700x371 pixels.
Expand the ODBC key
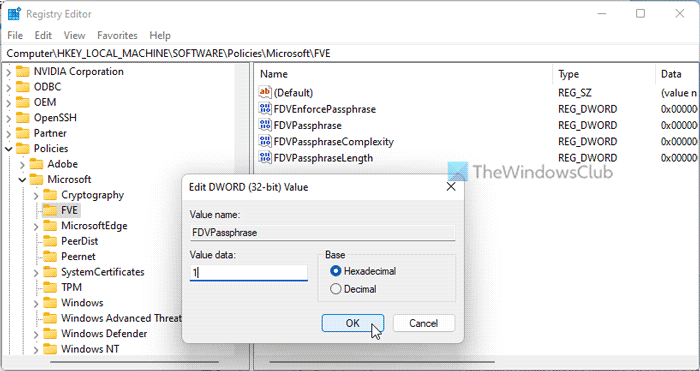coord(8,88)
